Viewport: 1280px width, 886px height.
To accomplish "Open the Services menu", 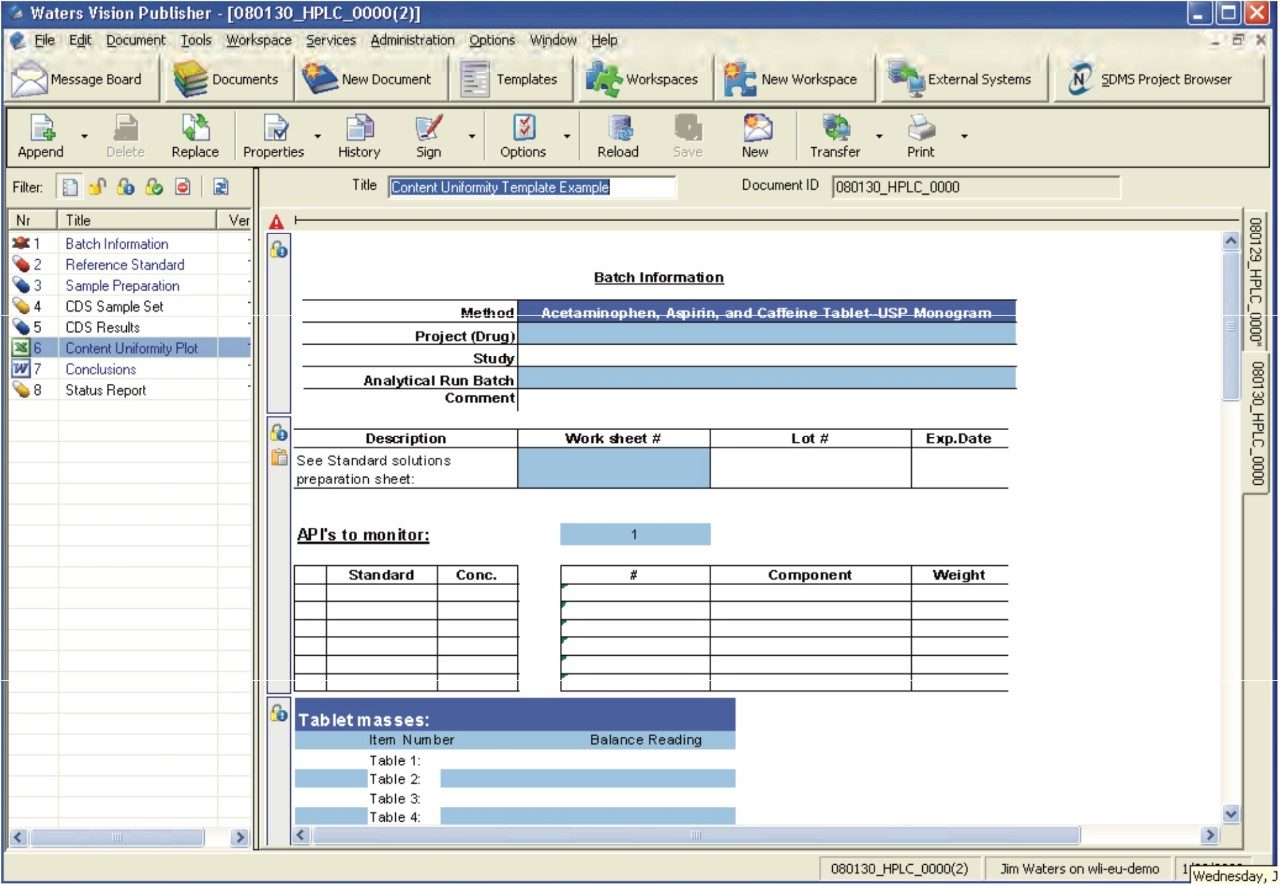I will (x=331, y=41).
